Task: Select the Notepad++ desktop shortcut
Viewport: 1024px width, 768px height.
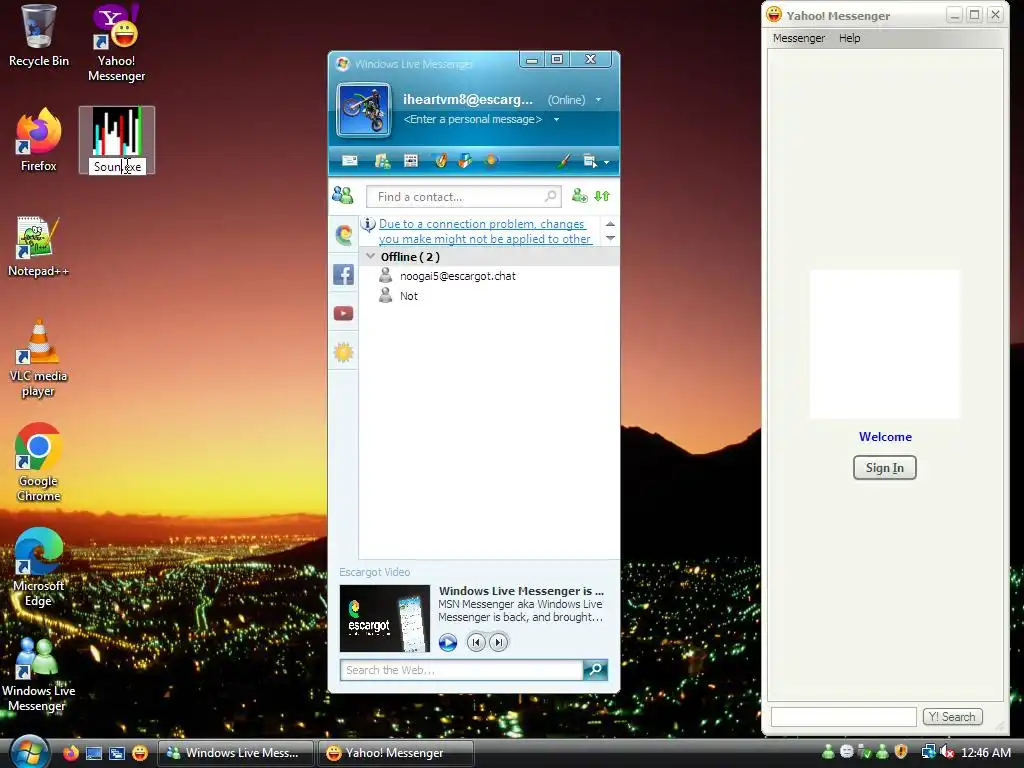Action: [x=39, y=247]
